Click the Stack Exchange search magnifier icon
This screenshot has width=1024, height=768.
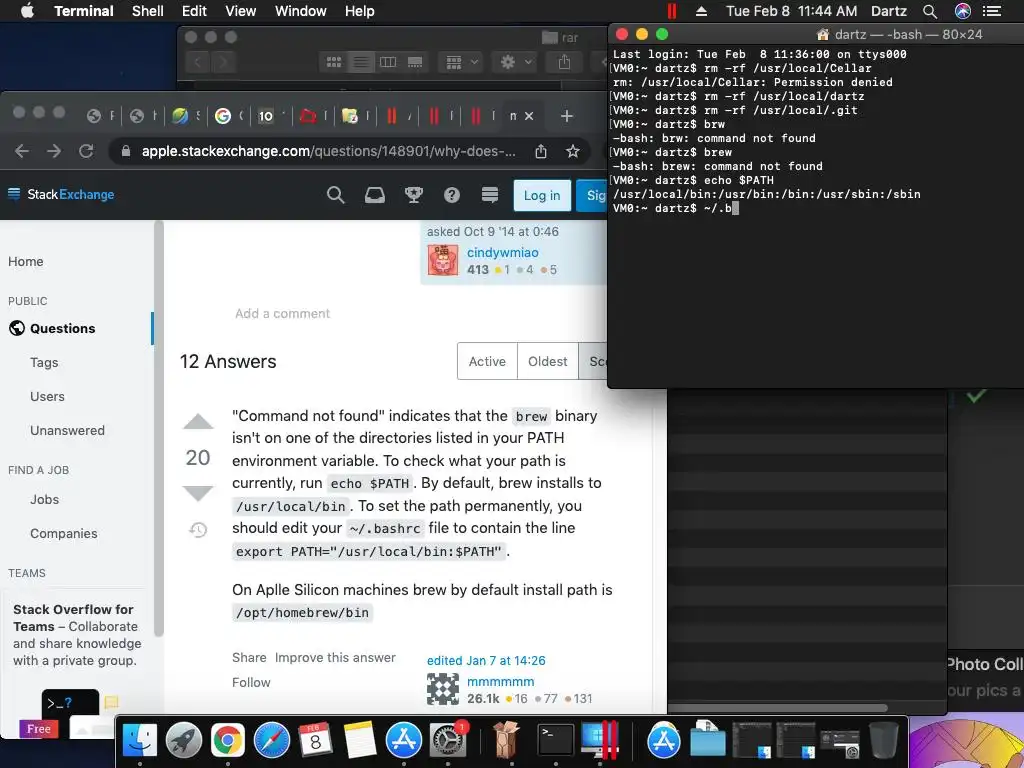[x=335, y=195]
